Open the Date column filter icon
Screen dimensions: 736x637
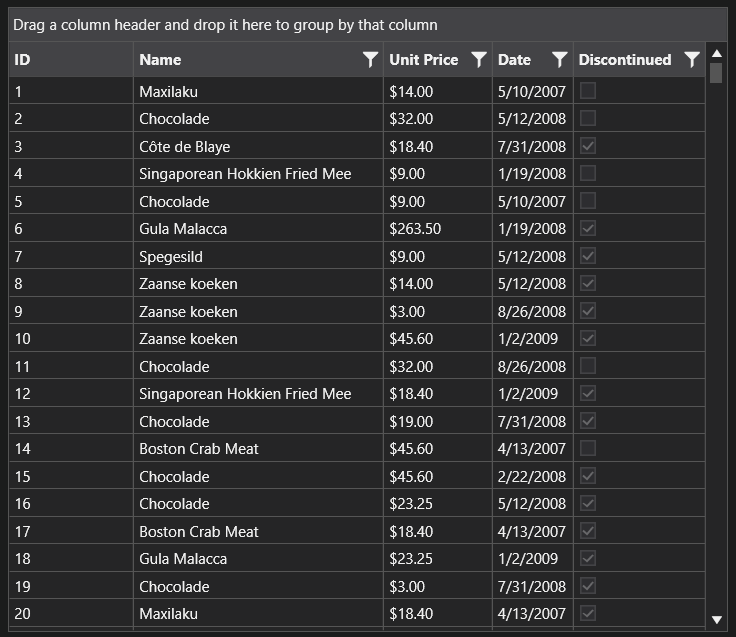coord(560,60)
